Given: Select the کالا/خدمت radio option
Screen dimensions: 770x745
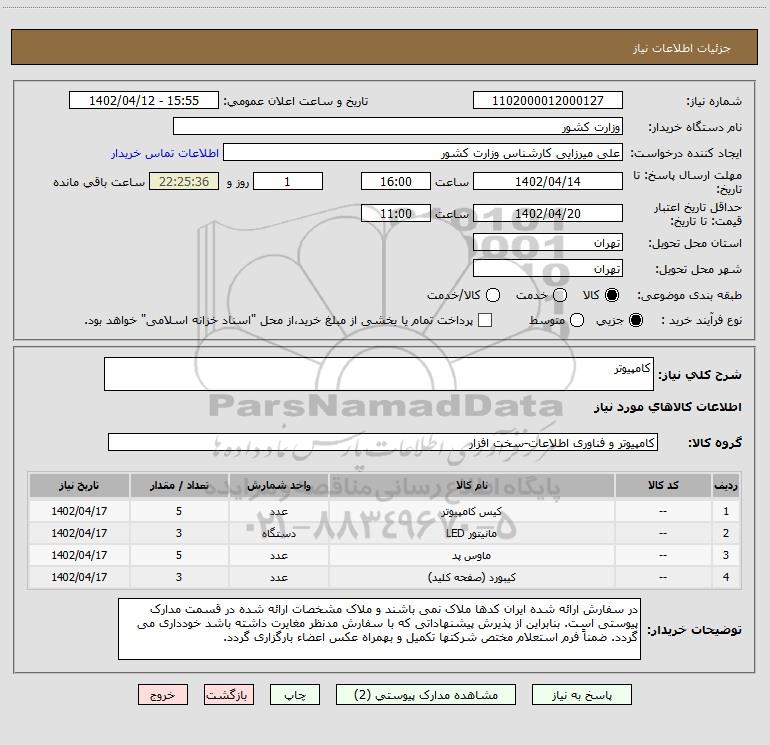Looking at the screenshot, I should 493,295.
